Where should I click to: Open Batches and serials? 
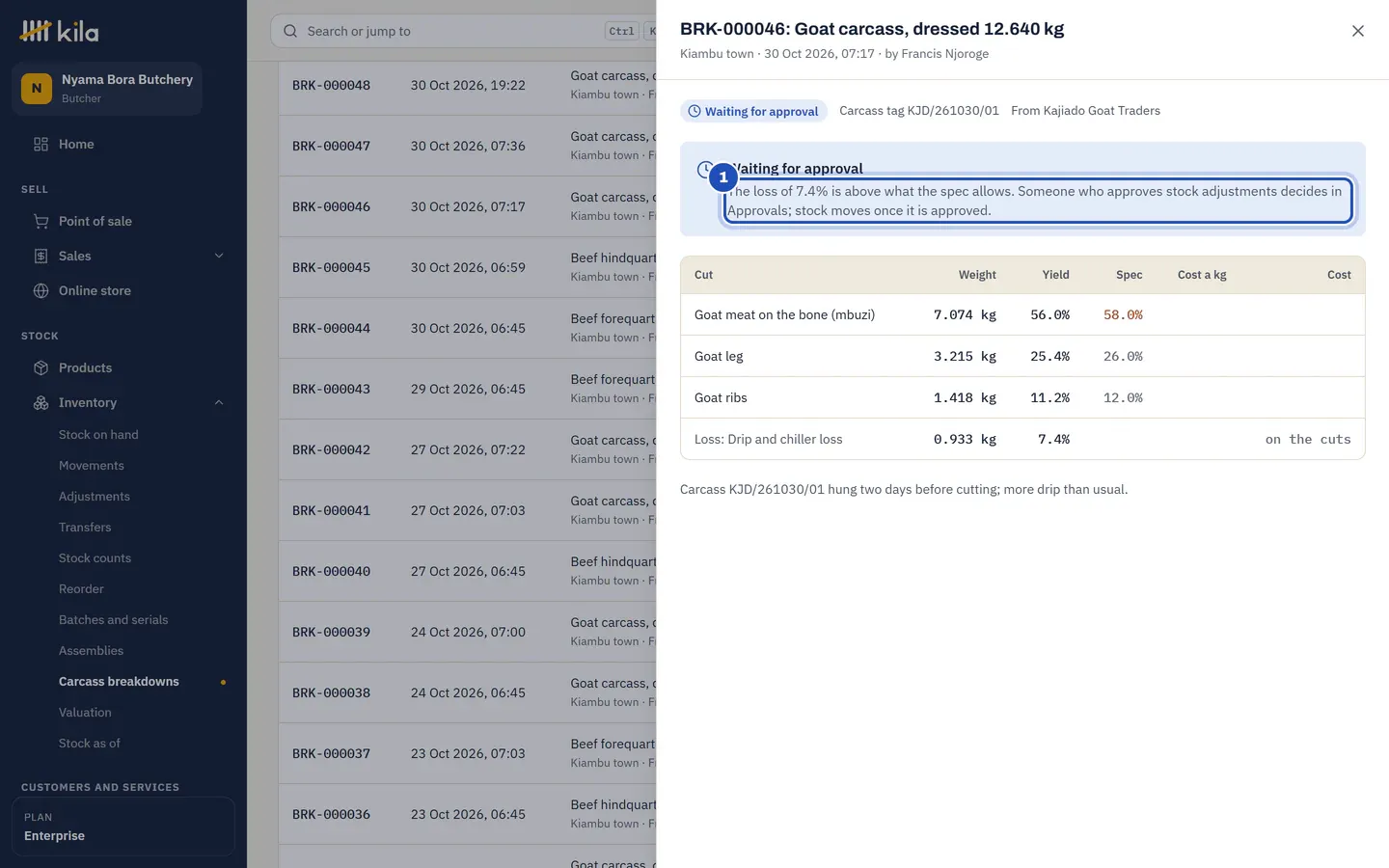coord(114,620)
